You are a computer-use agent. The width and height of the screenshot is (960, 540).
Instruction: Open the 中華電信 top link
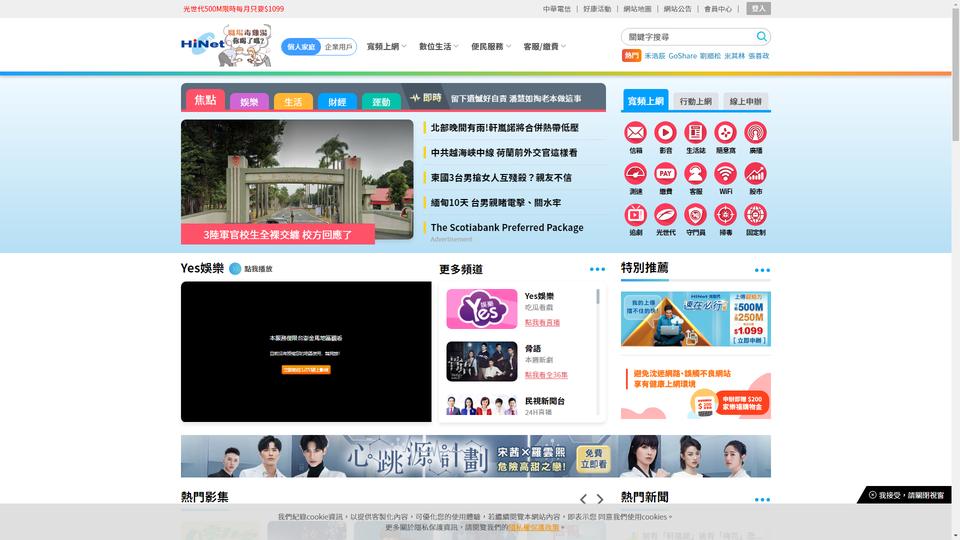(x=557, y=9)
